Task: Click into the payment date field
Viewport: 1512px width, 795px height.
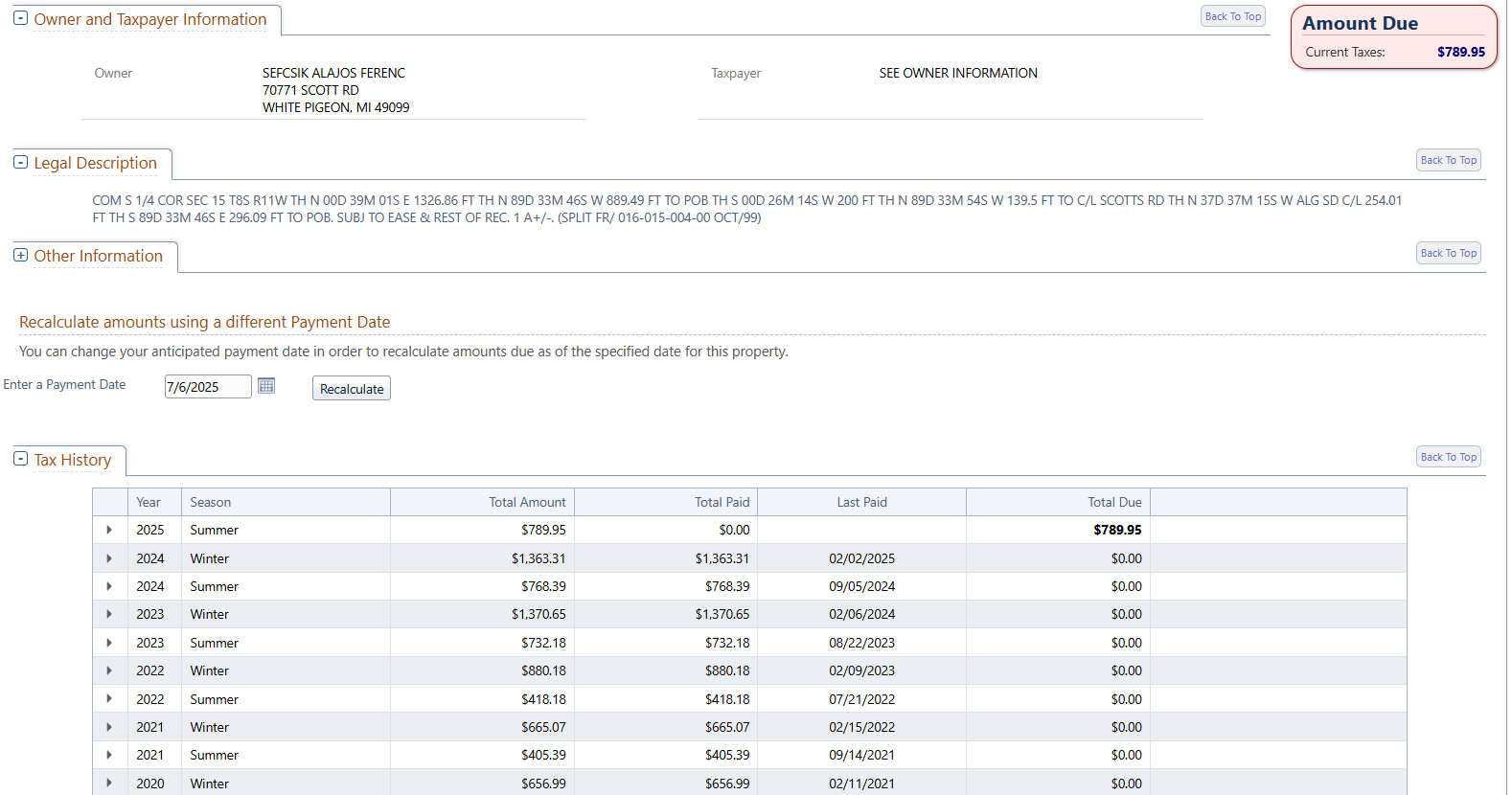Action: [207, 387]
